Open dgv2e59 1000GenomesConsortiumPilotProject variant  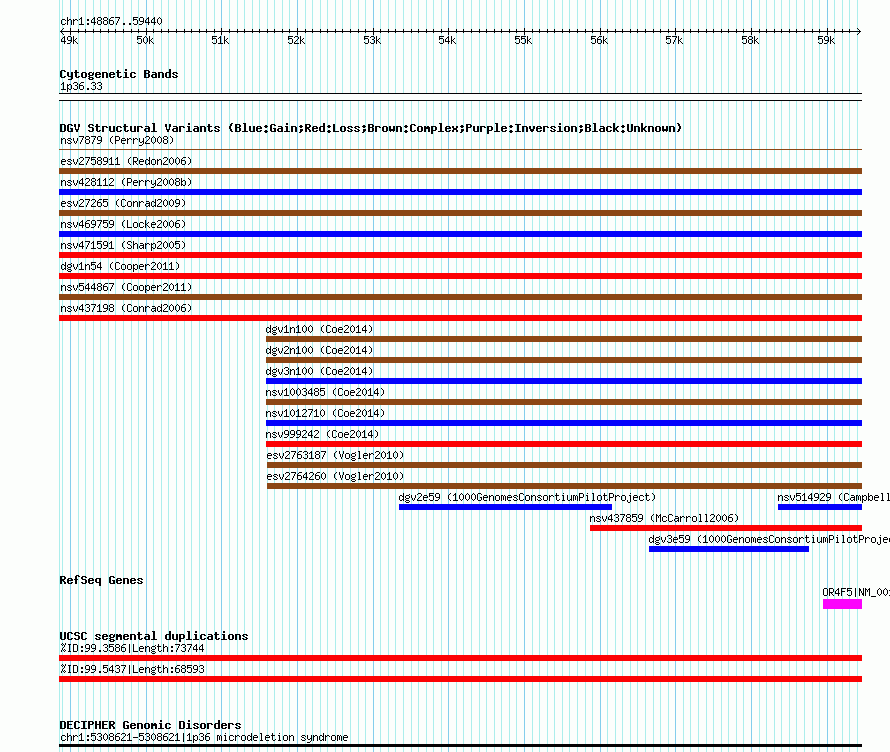(x=527, y=497)
